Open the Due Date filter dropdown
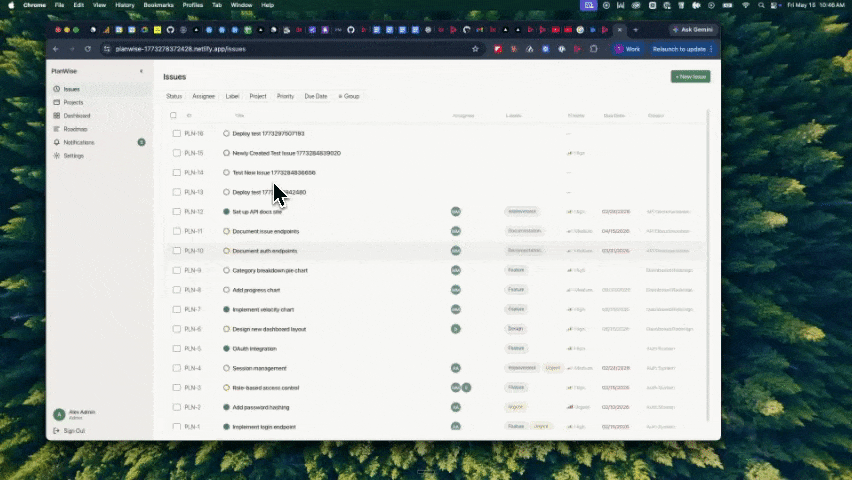The height and width of the screenshot is (480, 852). [x=316, y=96]
